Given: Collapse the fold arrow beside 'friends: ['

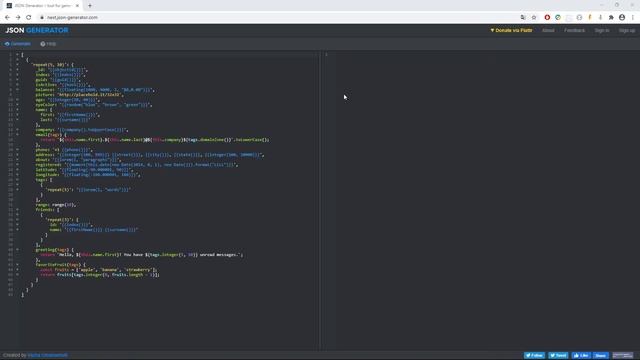Looking at the screenshot, I should click(17, 209).
